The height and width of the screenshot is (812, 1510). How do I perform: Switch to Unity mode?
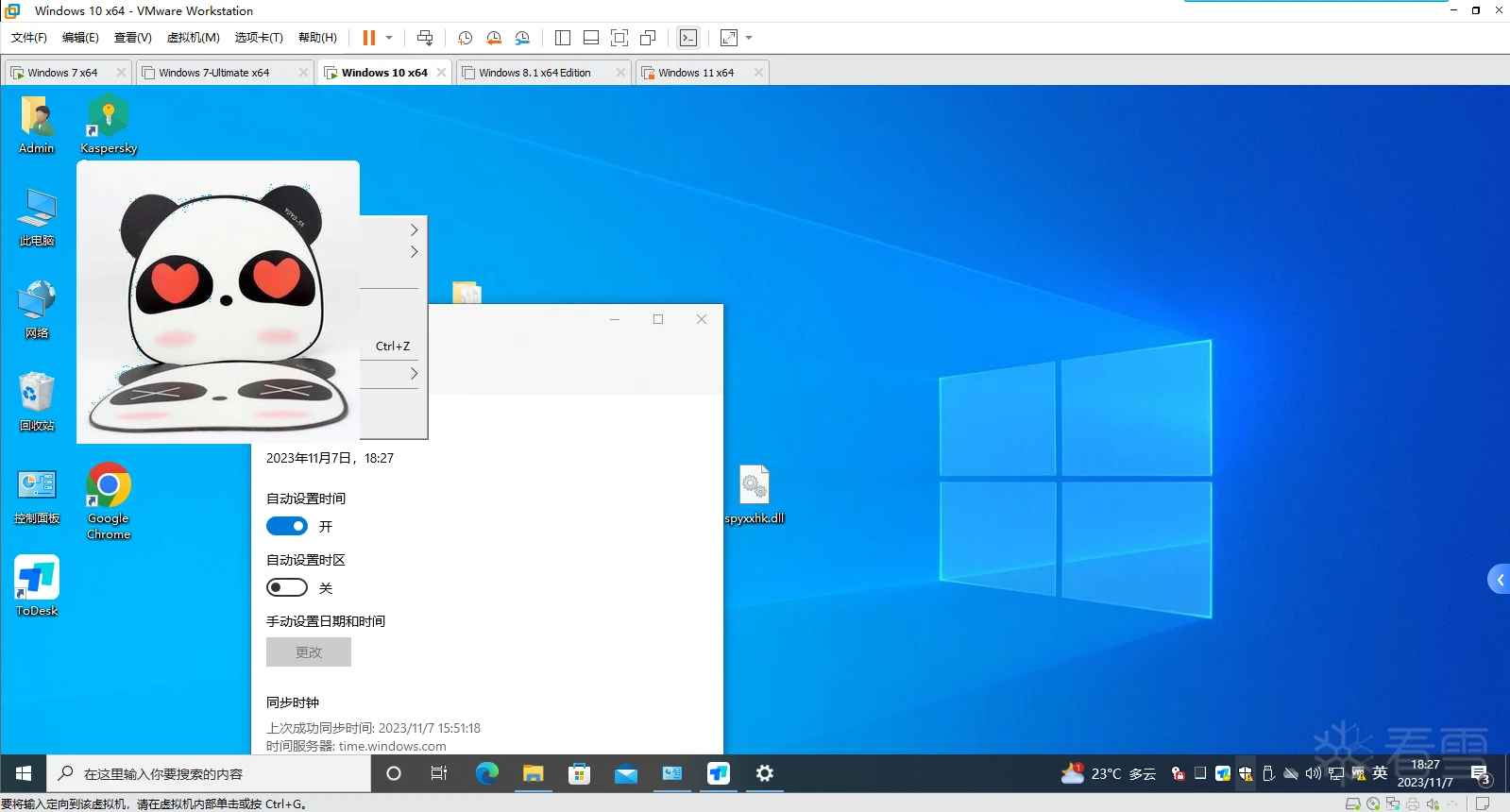click(648, 38)
